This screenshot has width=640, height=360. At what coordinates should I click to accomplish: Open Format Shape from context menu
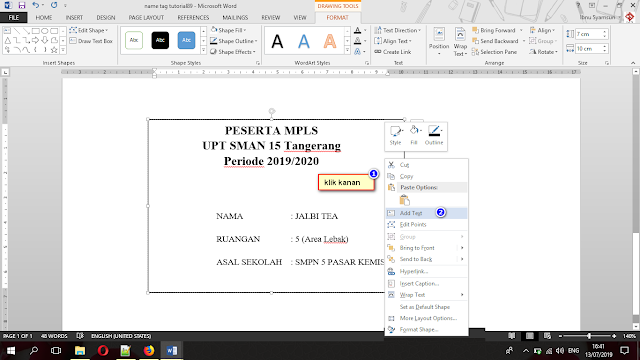pyautogui.click(x=426, y=329)
